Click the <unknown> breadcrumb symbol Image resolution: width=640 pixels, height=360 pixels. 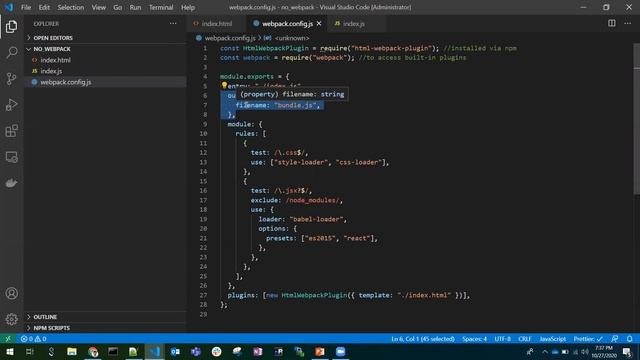(292, 38)
